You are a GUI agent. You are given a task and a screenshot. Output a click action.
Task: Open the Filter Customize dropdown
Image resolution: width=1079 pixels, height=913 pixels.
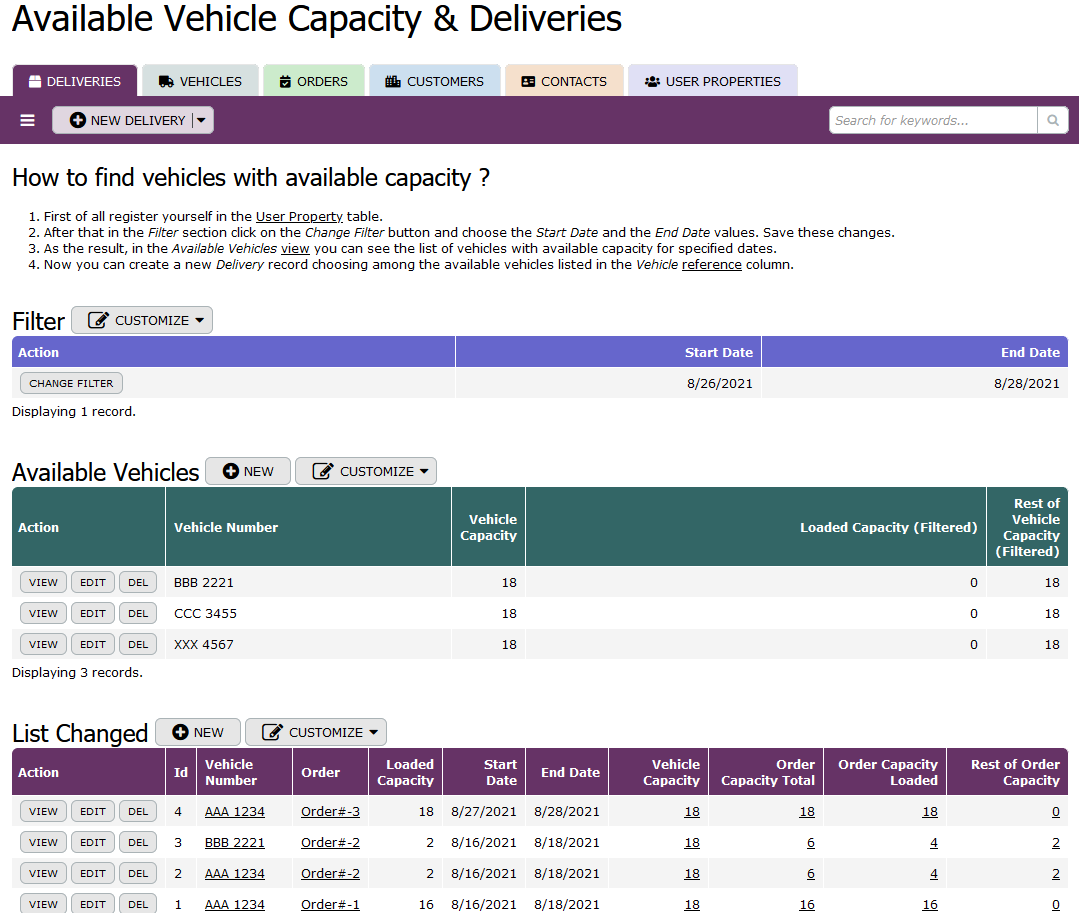(x=141, y=320)
